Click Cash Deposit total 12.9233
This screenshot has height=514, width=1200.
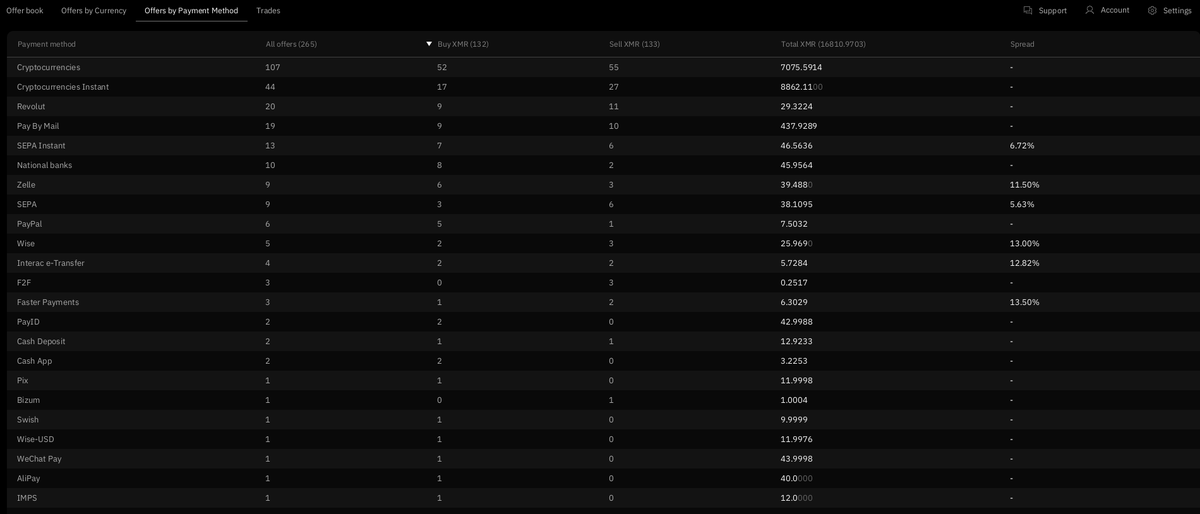pyautogui.click(x=797, y=341)
